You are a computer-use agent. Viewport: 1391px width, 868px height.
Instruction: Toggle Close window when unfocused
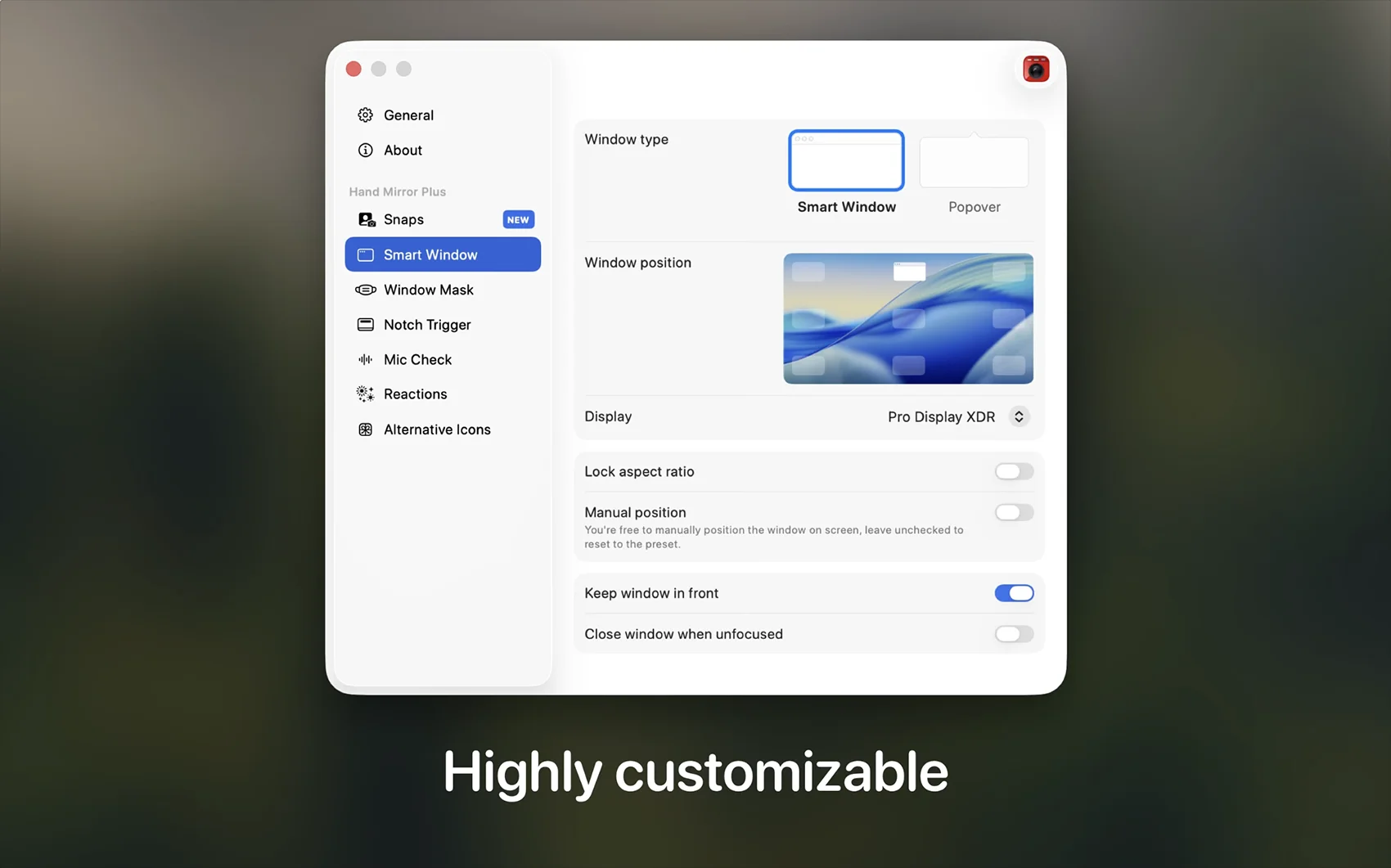tap(1014, 635)
